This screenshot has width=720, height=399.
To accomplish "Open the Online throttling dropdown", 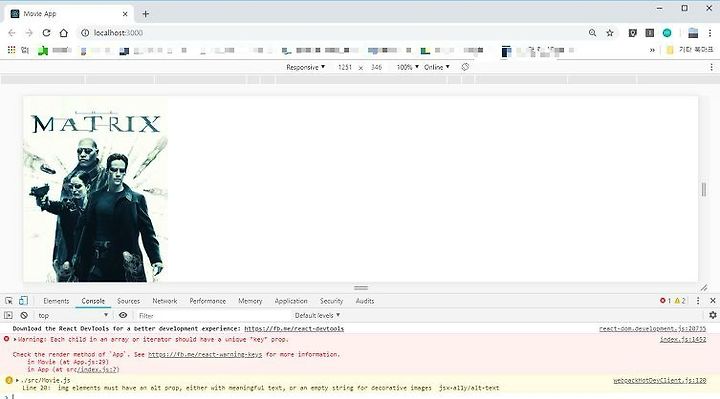I will pos(437,67).
